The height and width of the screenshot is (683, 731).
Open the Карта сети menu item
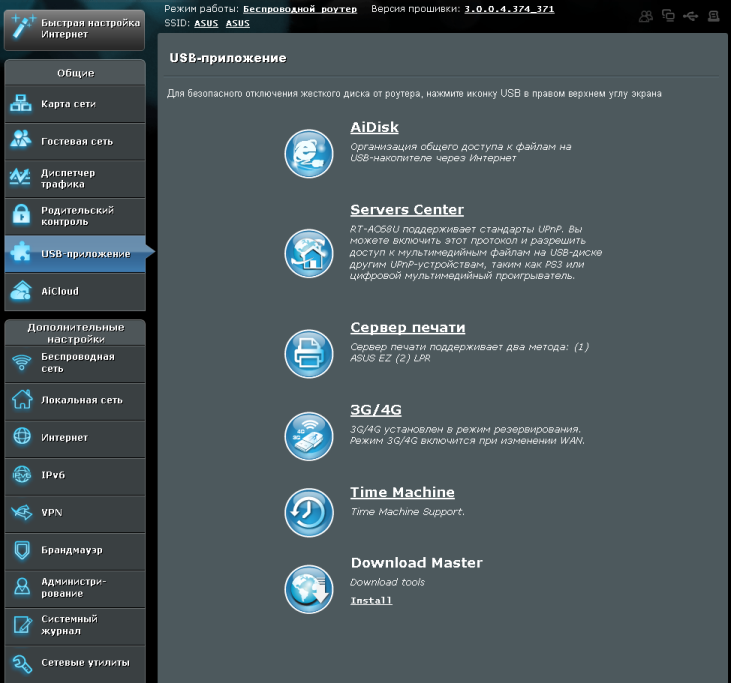(x=75, y=104)
